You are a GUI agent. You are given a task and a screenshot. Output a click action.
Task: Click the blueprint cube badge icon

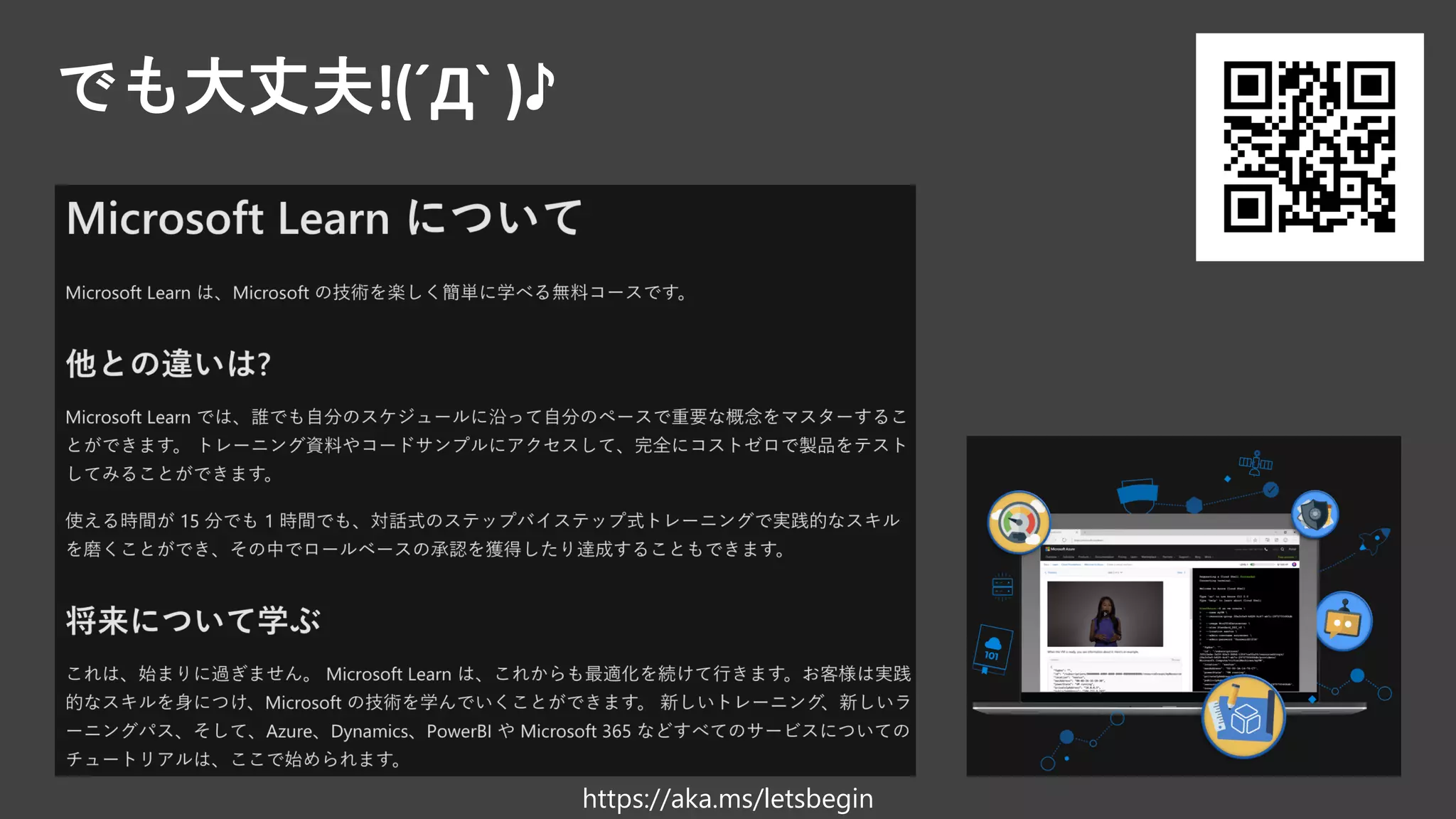click(x=1243, y=717)
